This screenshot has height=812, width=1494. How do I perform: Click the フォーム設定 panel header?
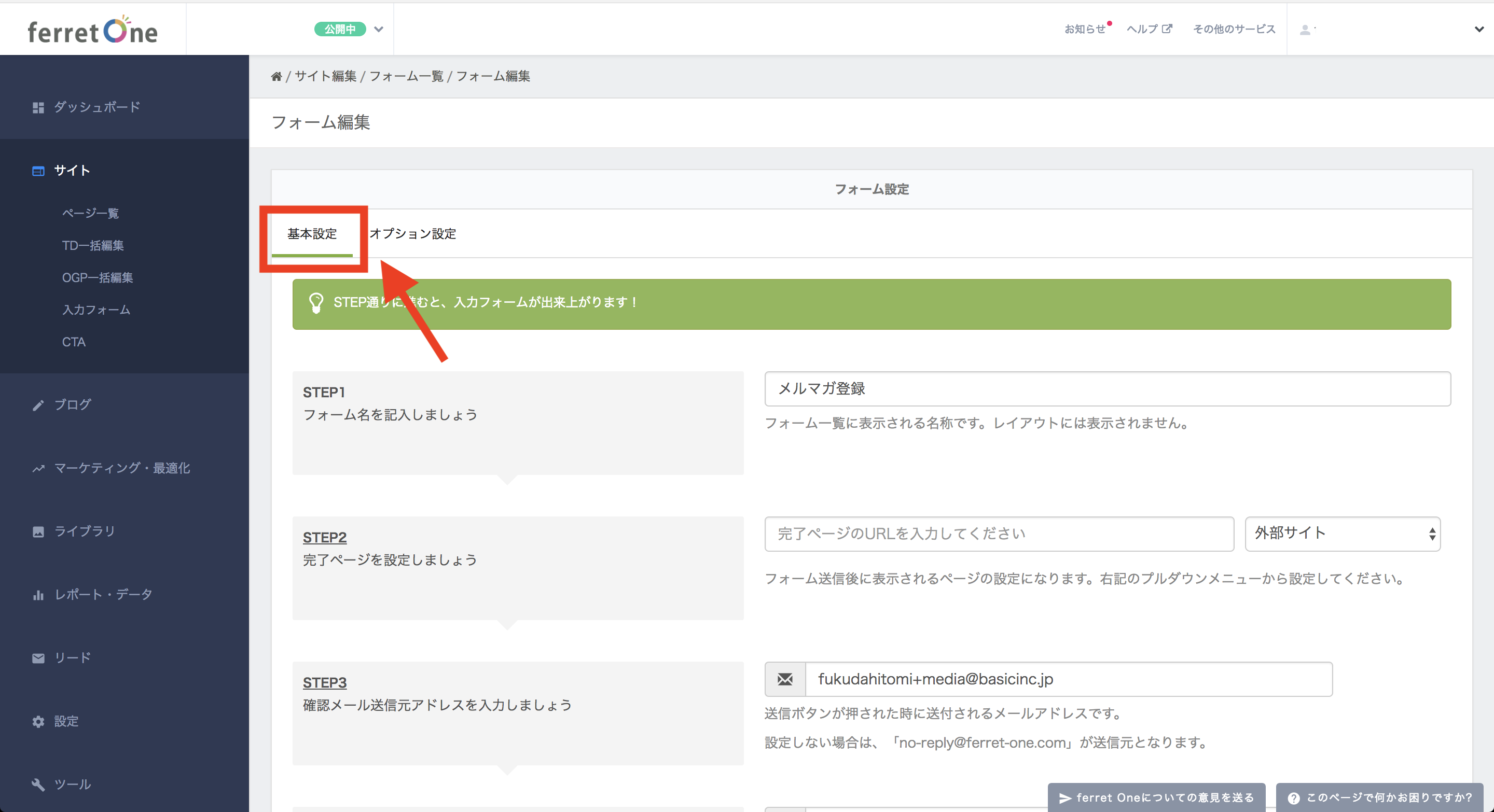click(872, 190)
